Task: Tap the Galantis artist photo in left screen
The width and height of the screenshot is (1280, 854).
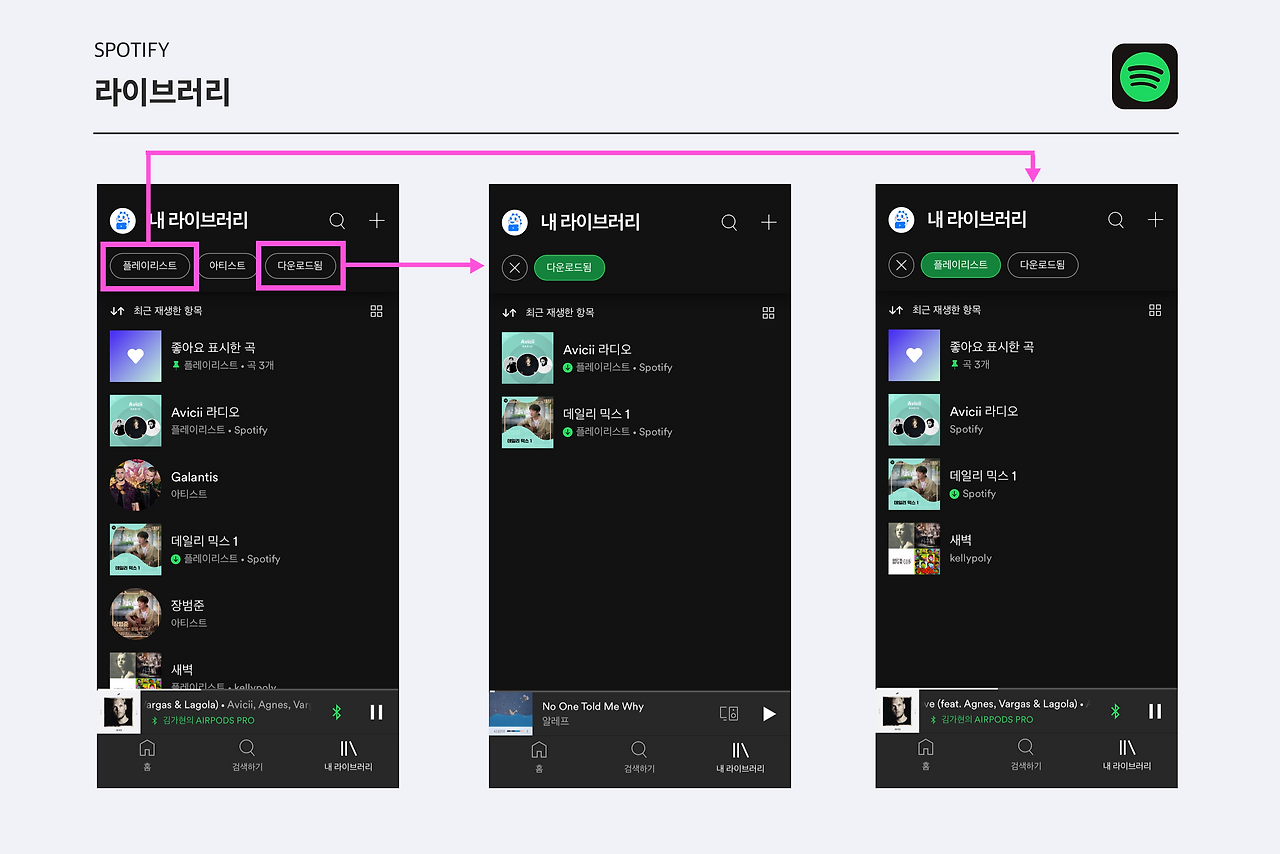Action: [135, 485]
